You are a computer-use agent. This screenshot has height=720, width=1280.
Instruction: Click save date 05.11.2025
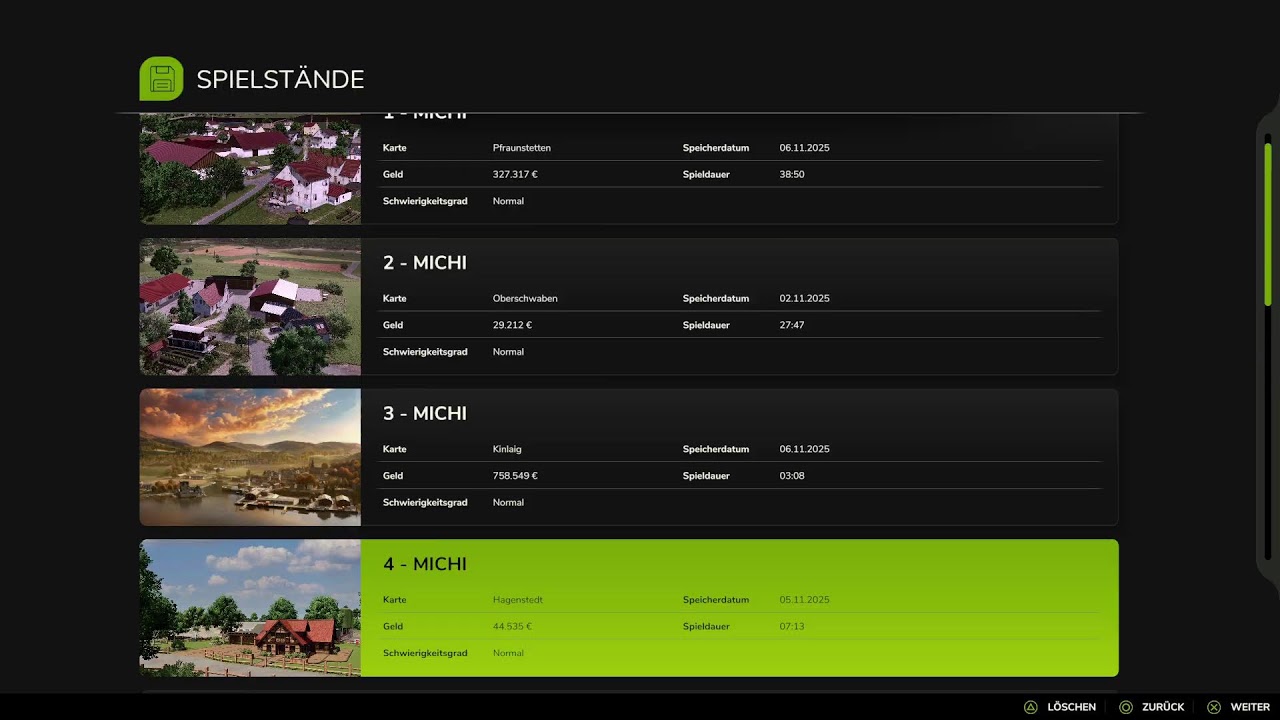coord(804,600)
